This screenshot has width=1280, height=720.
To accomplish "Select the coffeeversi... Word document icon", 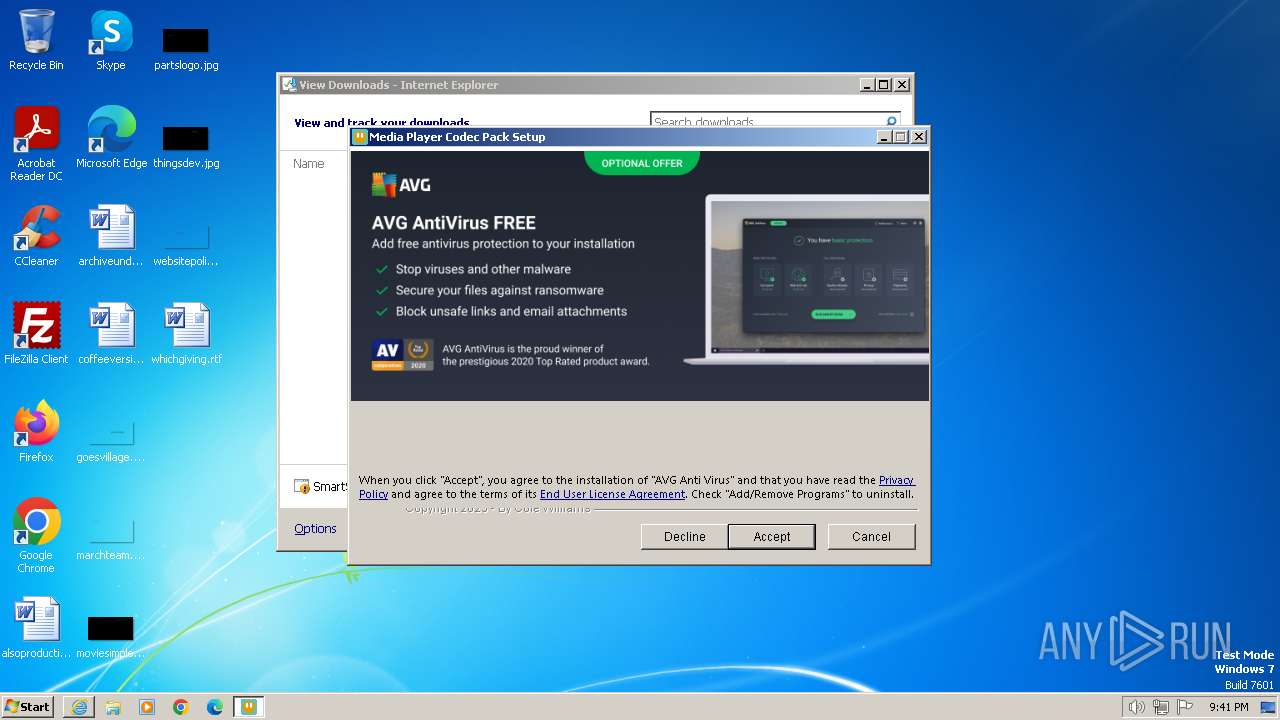I will [111, 333].
